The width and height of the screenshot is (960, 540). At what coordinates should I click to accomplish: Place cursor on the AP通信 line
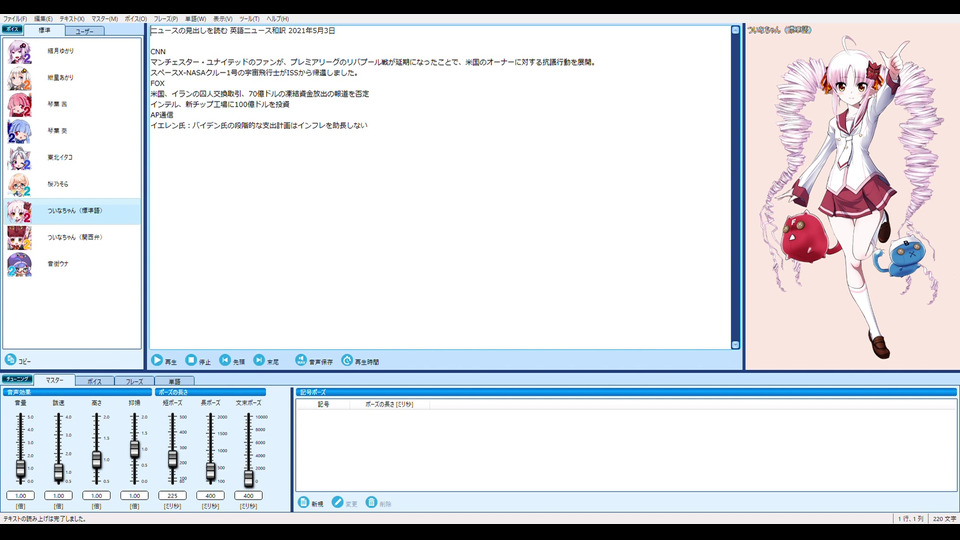click(x=162, y=114)
